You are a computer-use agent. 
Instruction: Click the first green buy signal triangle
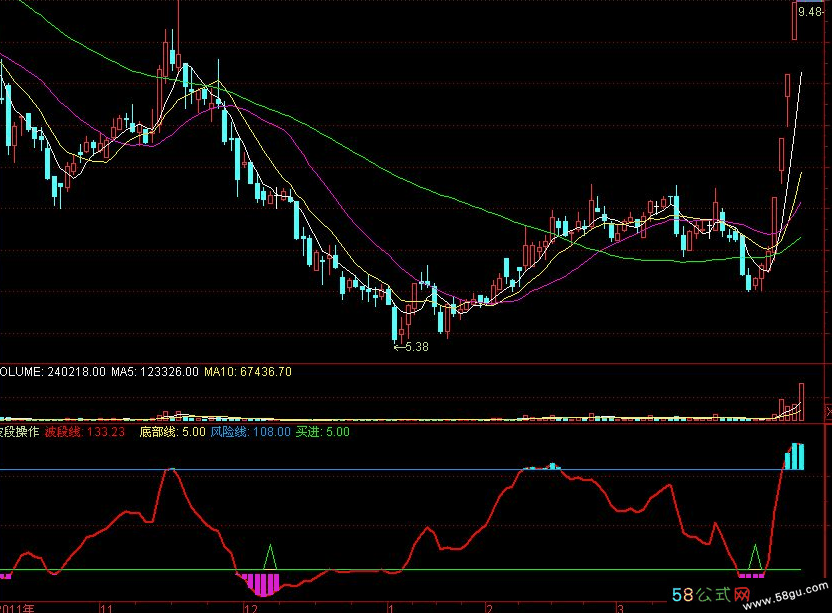point(269,557)
